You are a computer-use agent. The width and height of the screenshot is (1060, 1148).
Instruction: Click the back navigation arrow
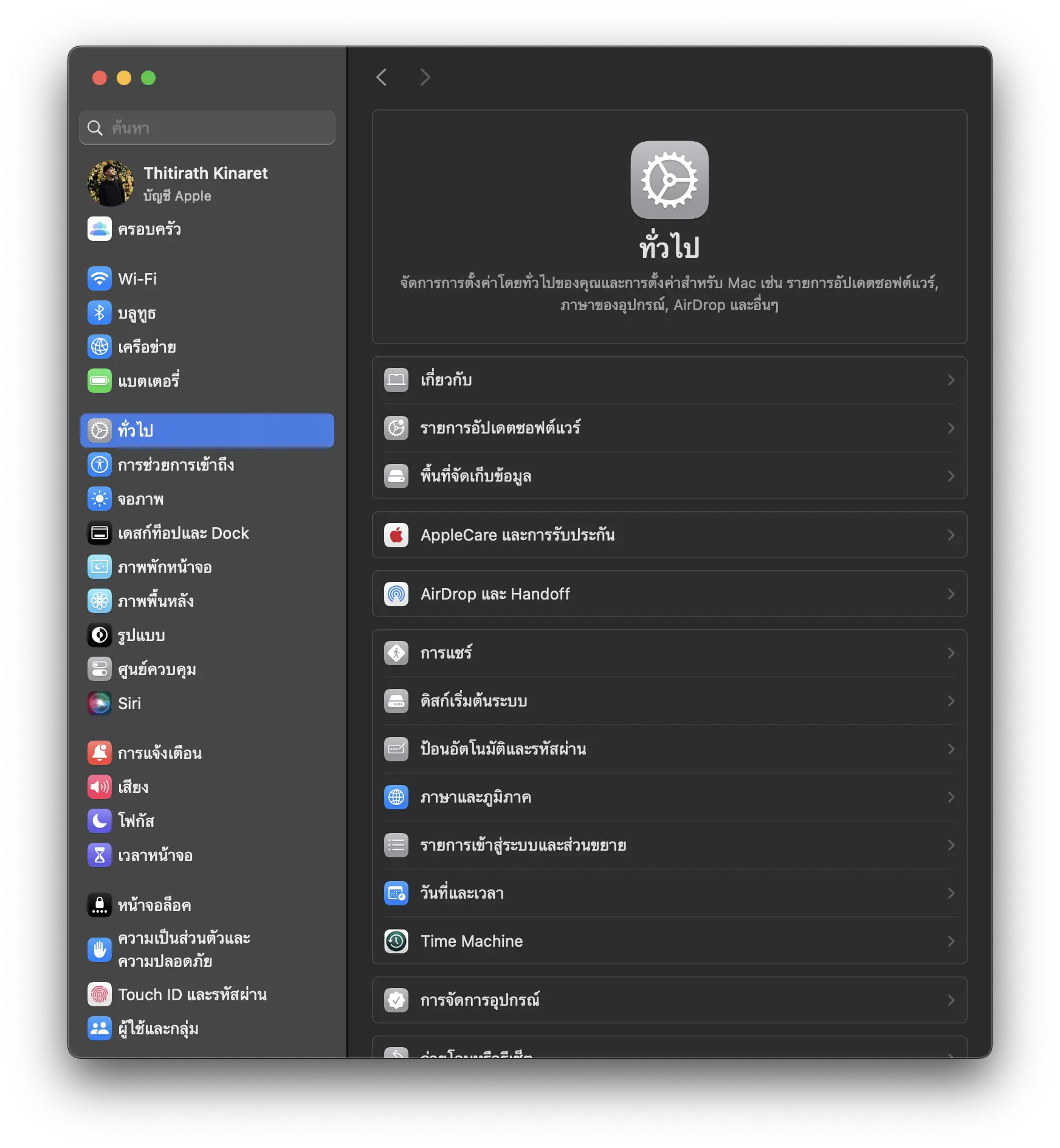tap(382, 77)
